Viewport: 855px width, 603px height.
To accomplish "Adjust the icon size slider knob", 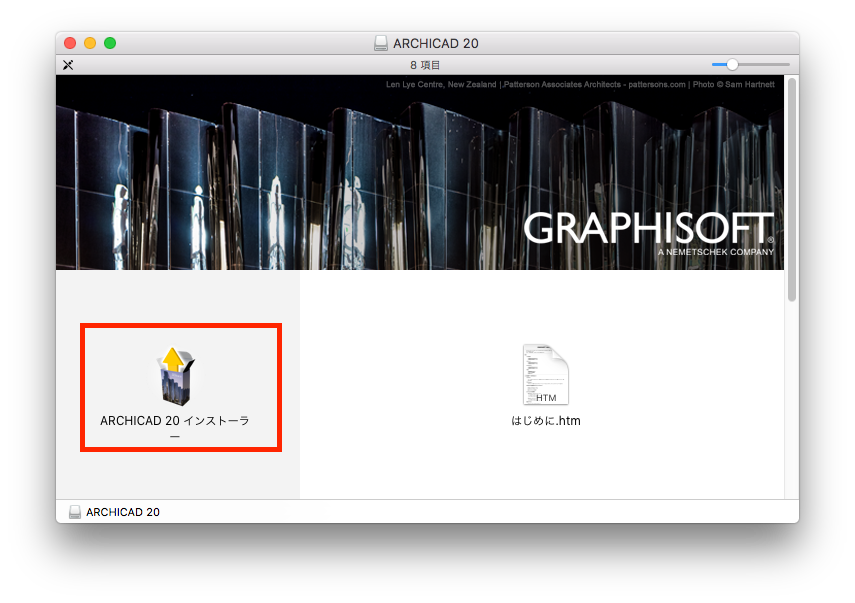I will point(732,64).
